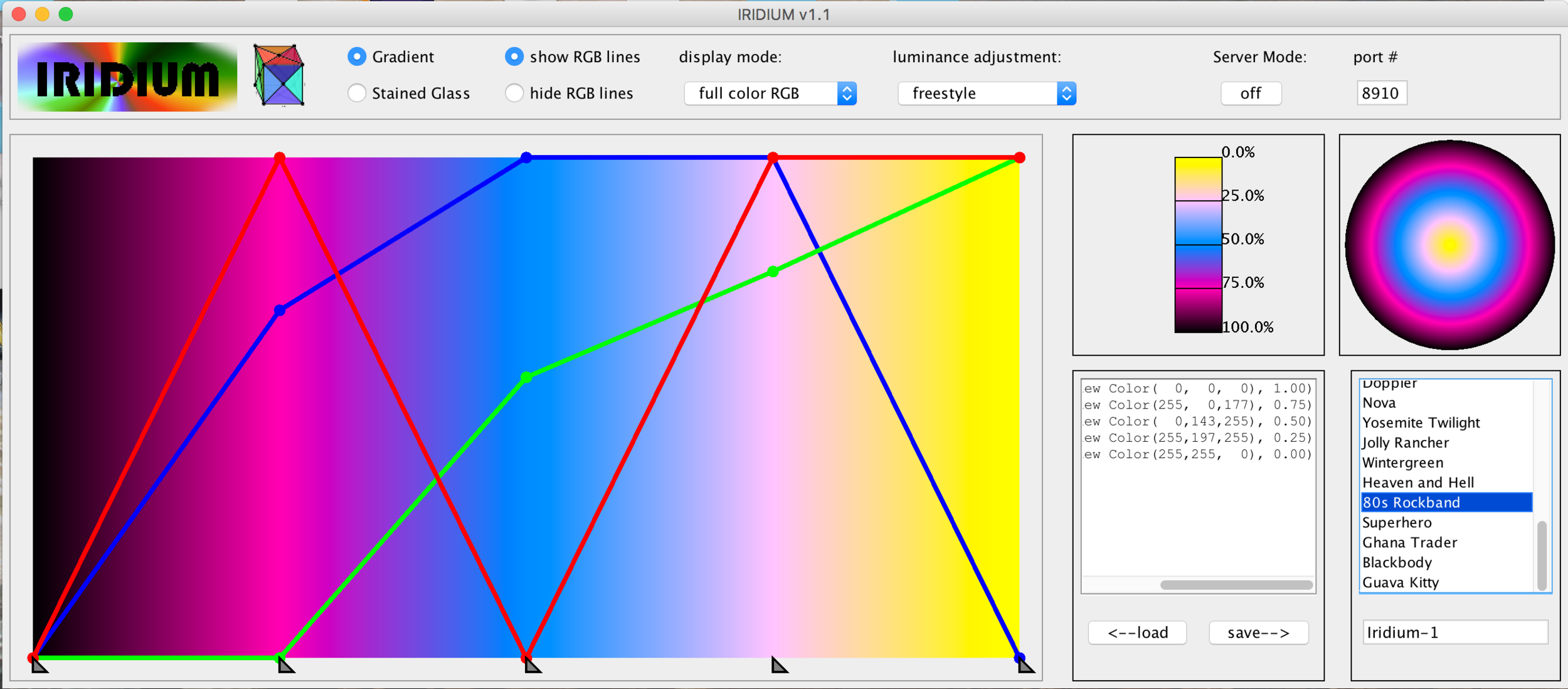This screenshot has height=689, width=1568.
Task: Click the save--> button
Action: coord(1259,633)
